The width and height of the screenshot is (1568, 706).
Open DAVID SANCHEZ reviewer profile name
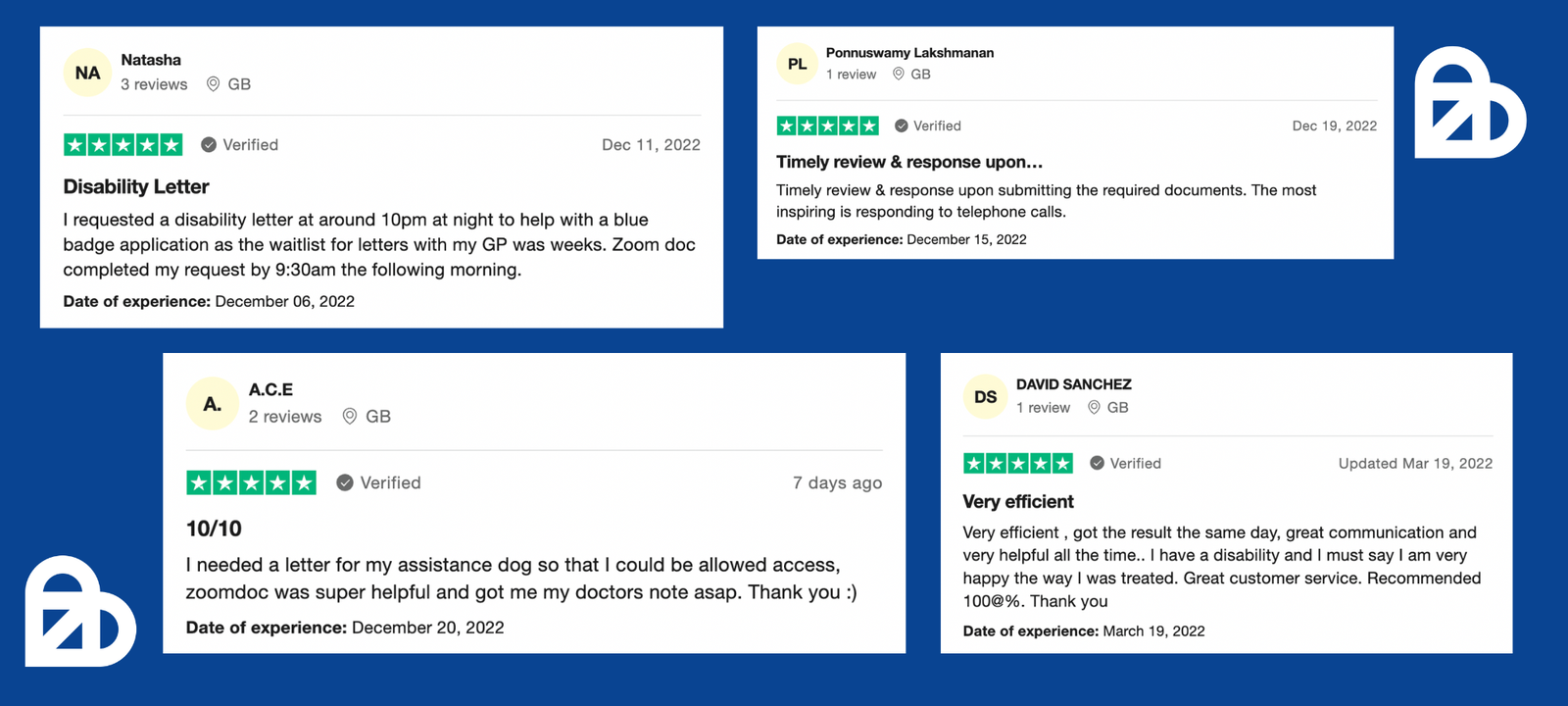pyautogui.click(x=1074, y=384)
